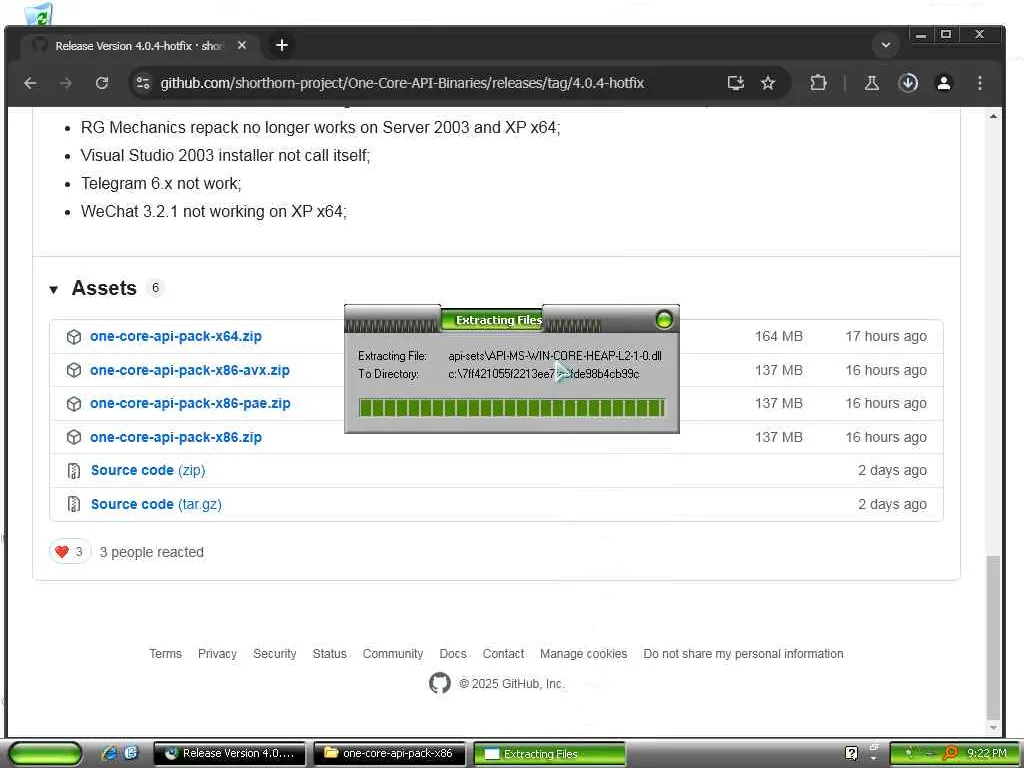This screenshot has height=768, width=1024.
Task: Open the green Start button
Action: (45, 753)
